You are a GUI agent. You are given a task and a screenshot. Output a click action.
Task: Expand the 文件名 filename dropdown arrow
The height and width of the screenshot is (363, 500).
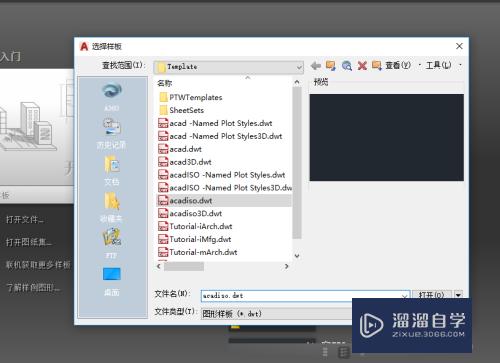(404, 296)
